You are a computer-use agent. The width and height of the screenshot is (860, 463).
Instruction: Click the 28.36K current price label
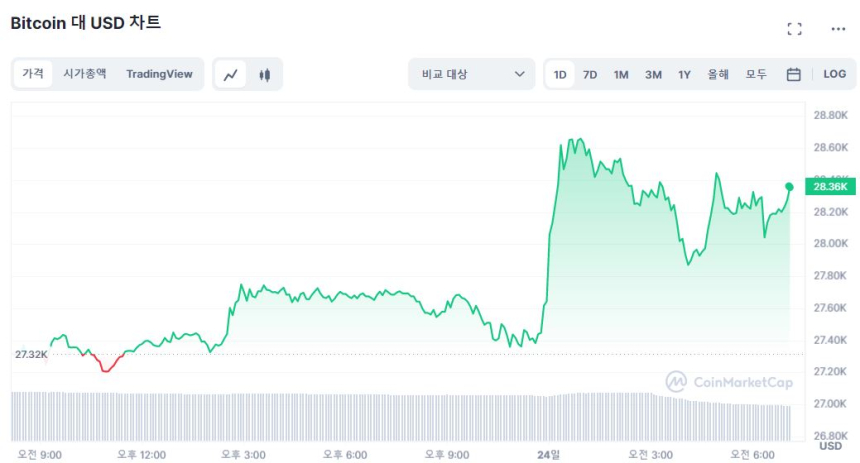click(830, 187)
